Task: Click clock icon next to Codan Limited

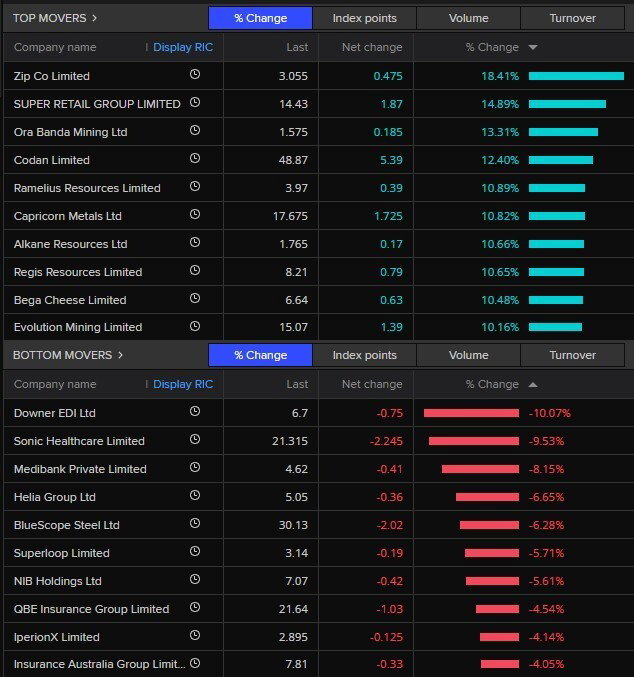Action: (x=195, y=158)
